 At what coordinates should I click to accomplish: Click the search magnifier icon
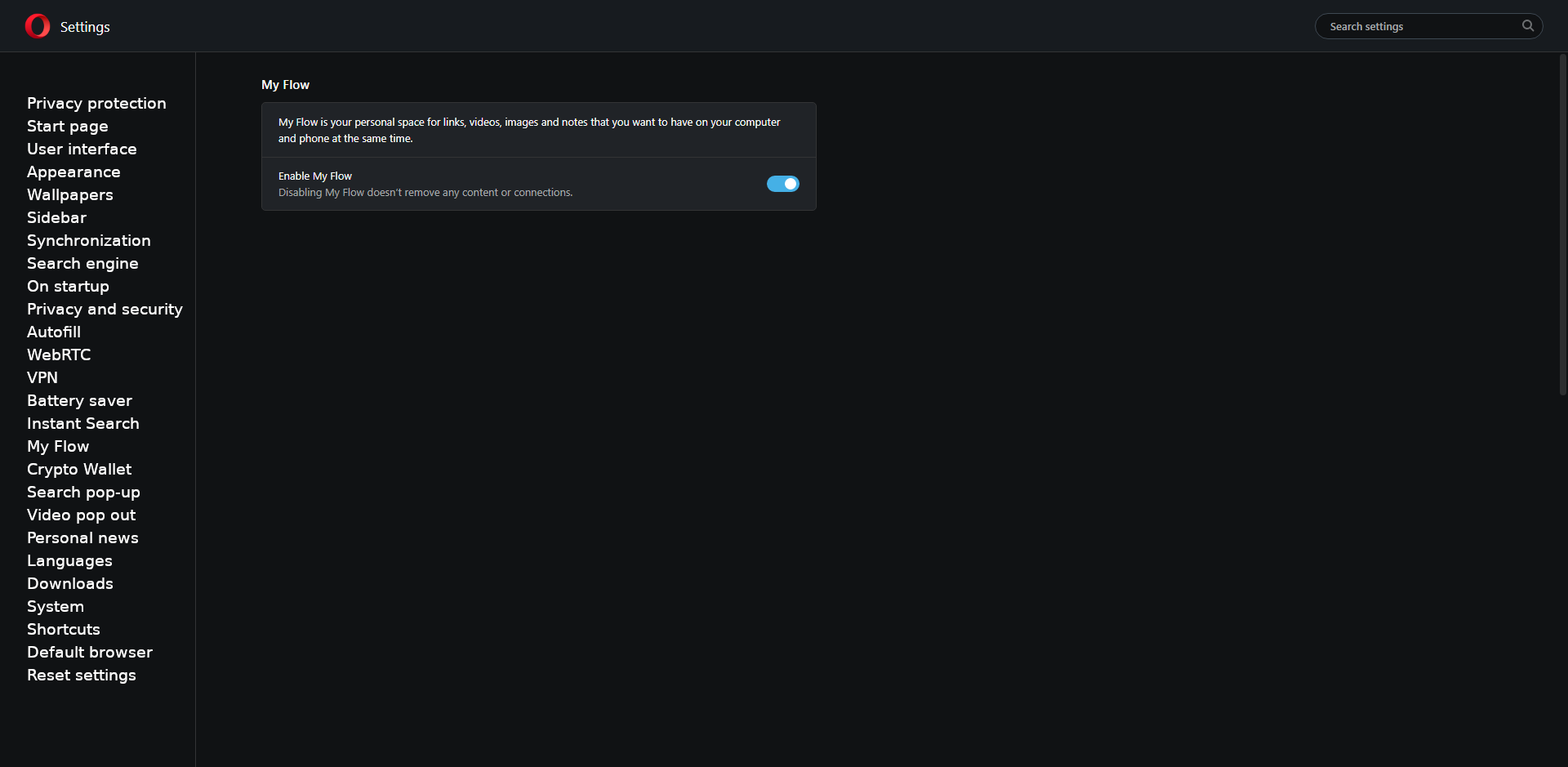(x=1527, y=26)
